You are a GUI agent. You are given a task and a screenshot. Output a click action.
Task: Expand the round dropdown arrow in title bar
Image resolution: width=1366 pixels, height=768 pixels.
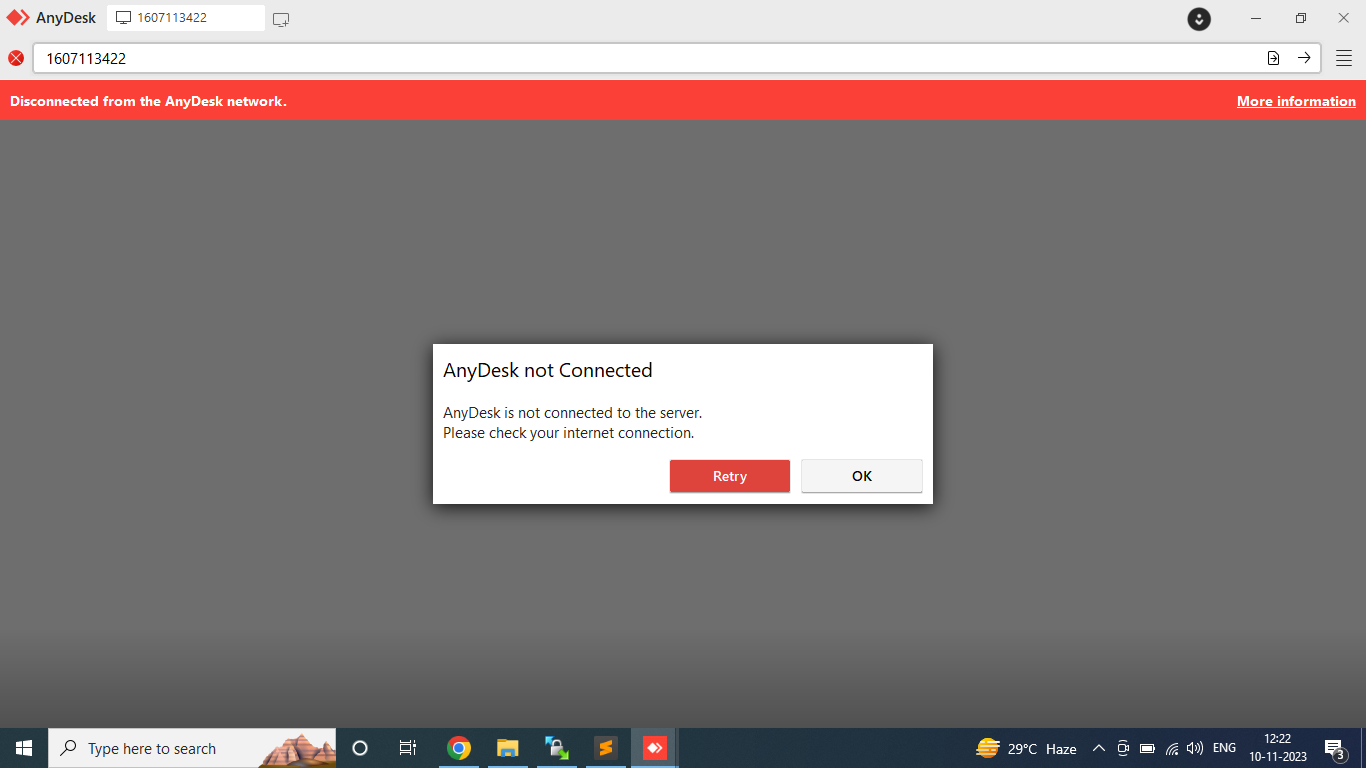[1199, 18]
